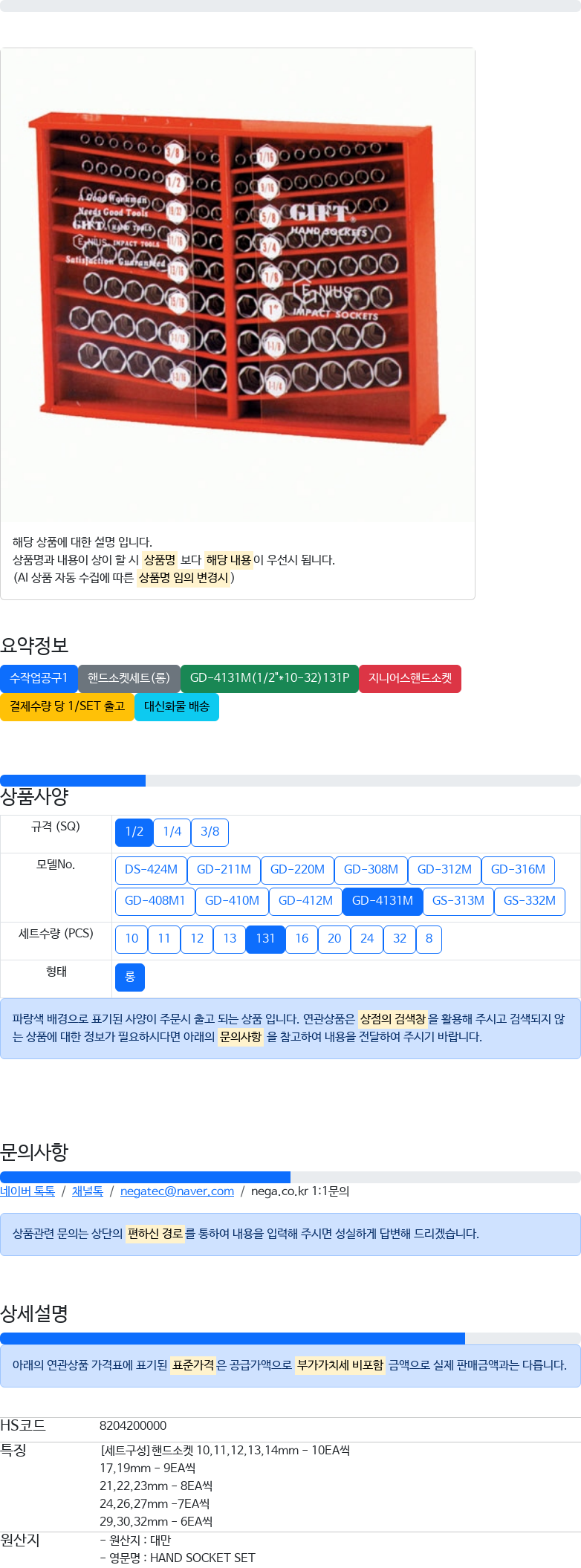Select the 1/2 SQ size option
Viewport: 581px width, 1568px height.
(x=134, y=833)
